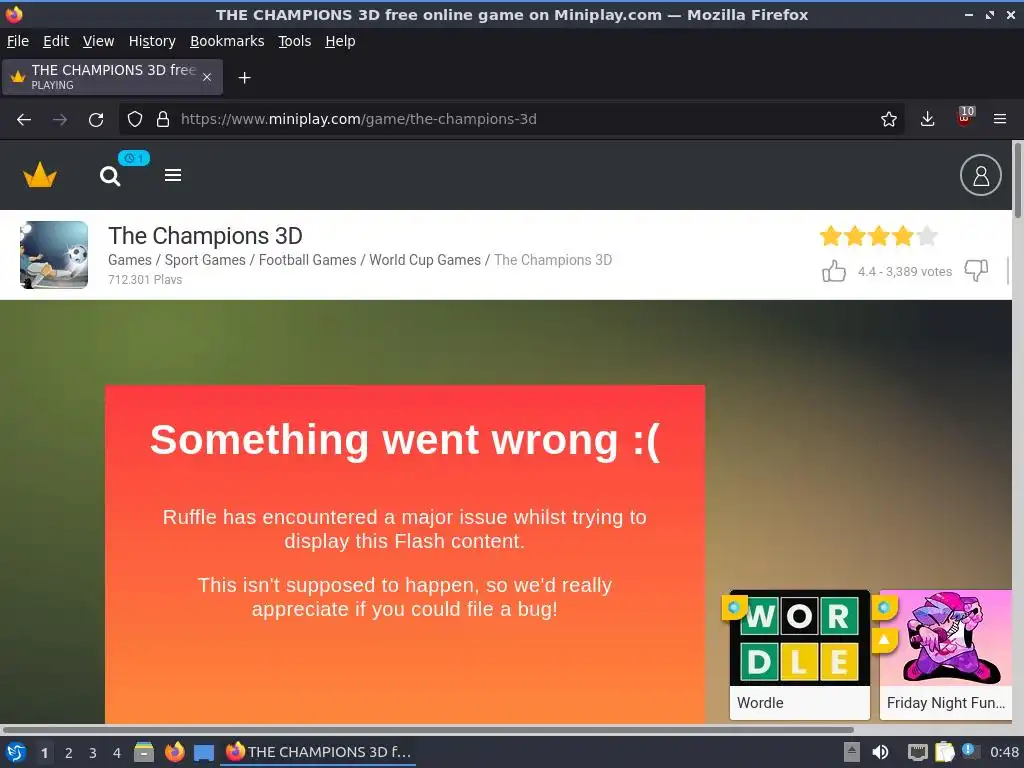This screenshot has width=1024, height=768.
Task: Open the uBlock extension icon
Action: click(x=965, y=118)
